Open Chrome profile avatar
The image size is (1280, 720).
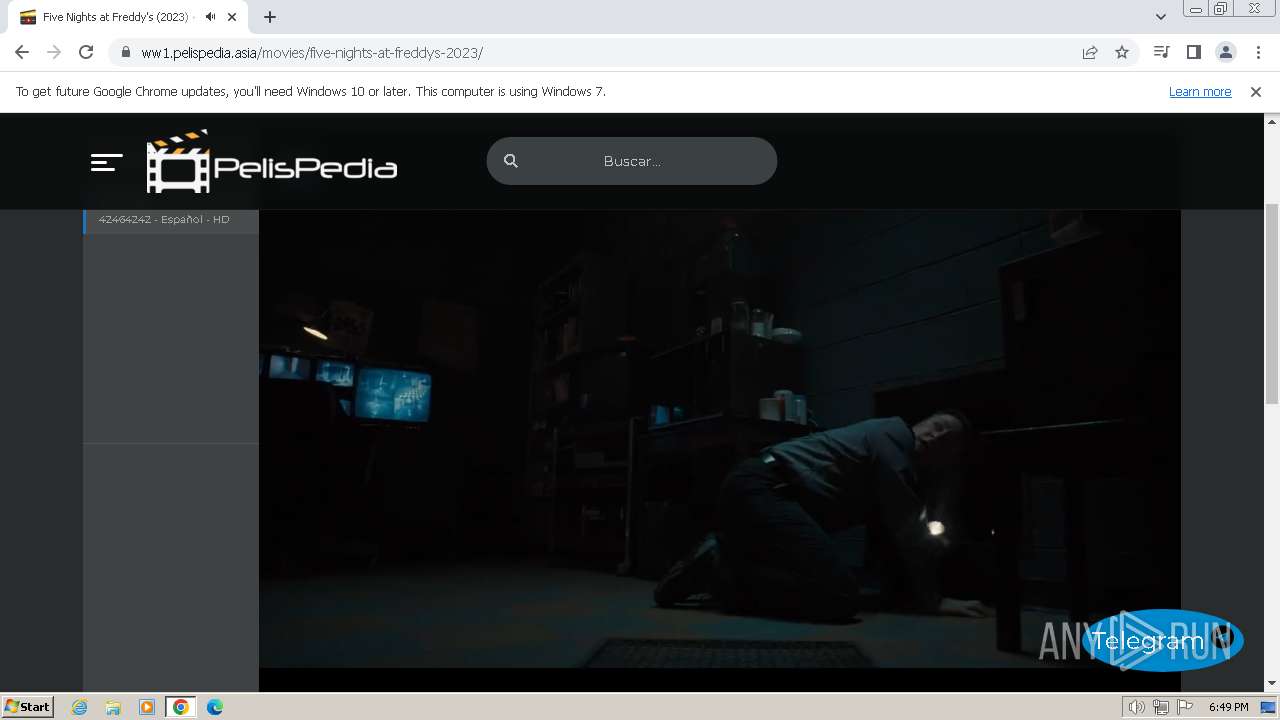tap(1225, 52)
